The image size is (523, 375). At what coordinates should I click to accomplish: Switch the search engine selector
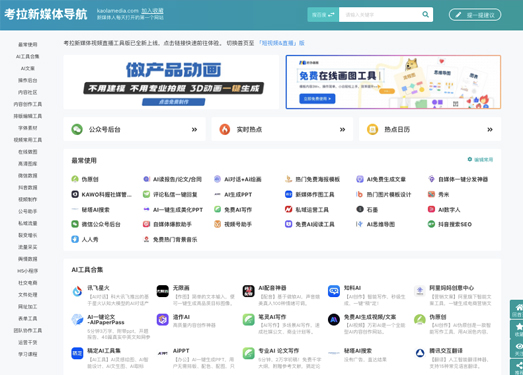[x=323, y=15]
